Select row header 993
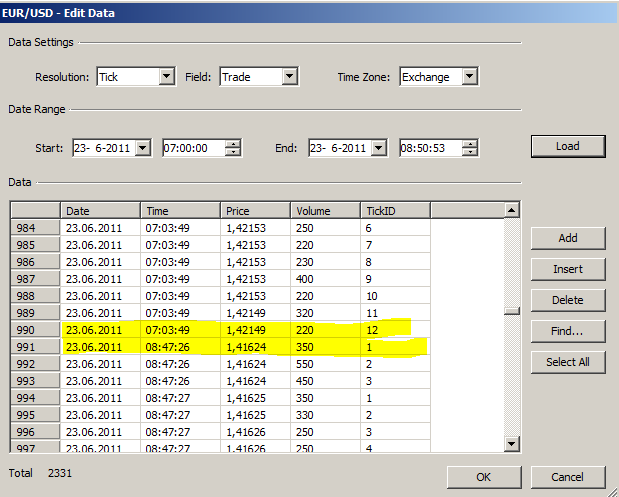The image size is (619, 497). coord(36,381)
